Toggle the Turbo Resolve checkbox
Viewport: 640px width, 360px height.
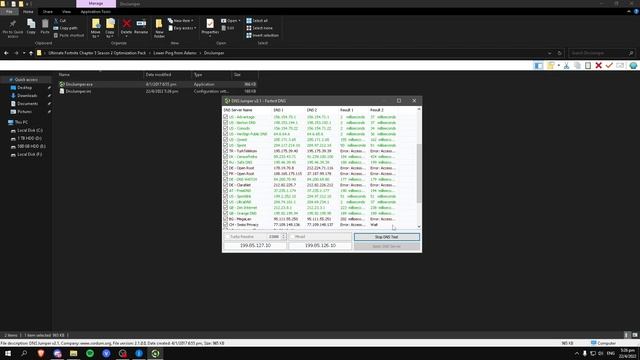pos(227,237)
